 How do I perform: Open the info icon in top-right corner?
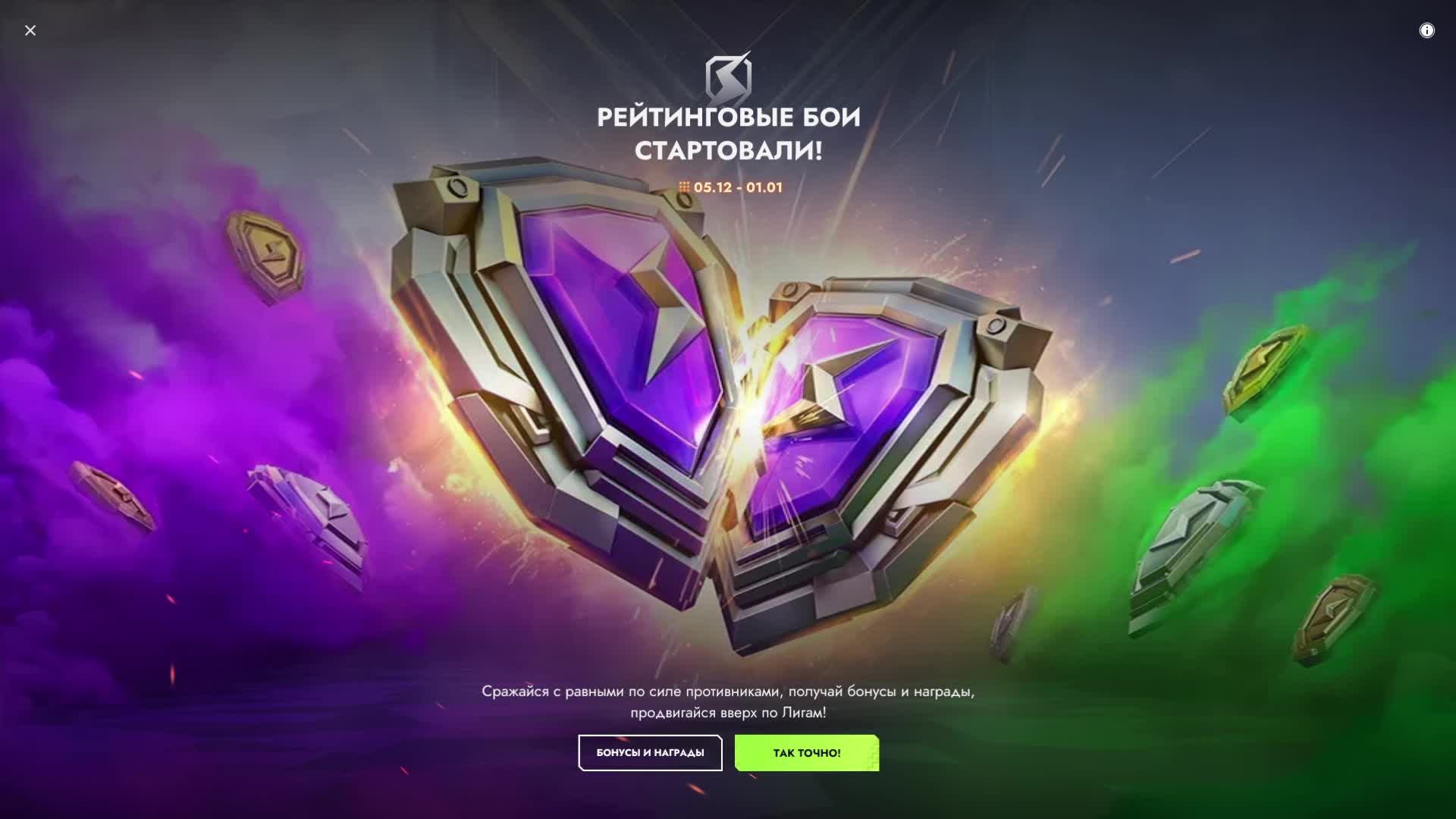point(1426,30)
